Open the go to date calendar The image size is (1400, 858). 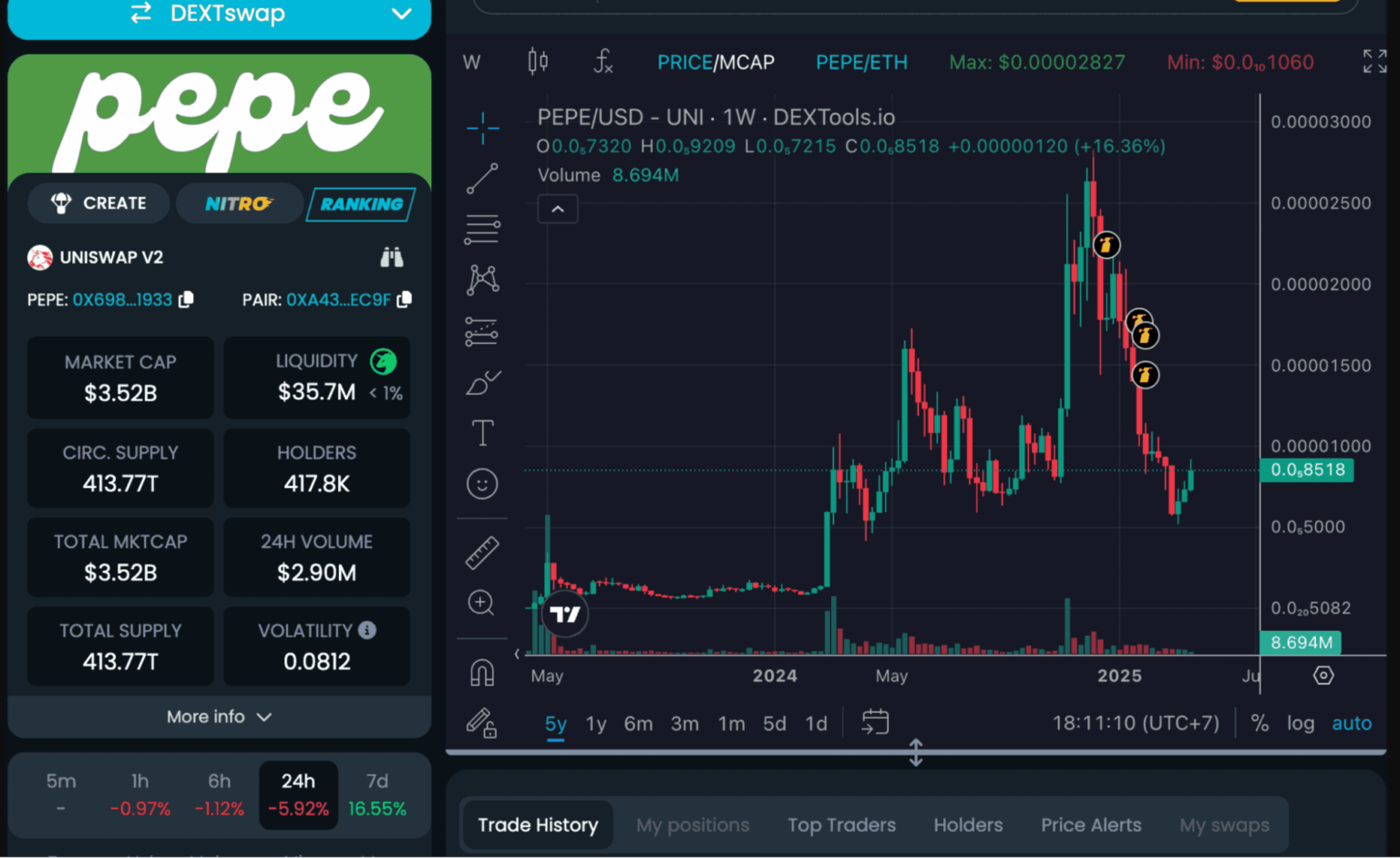coord(875,723)
